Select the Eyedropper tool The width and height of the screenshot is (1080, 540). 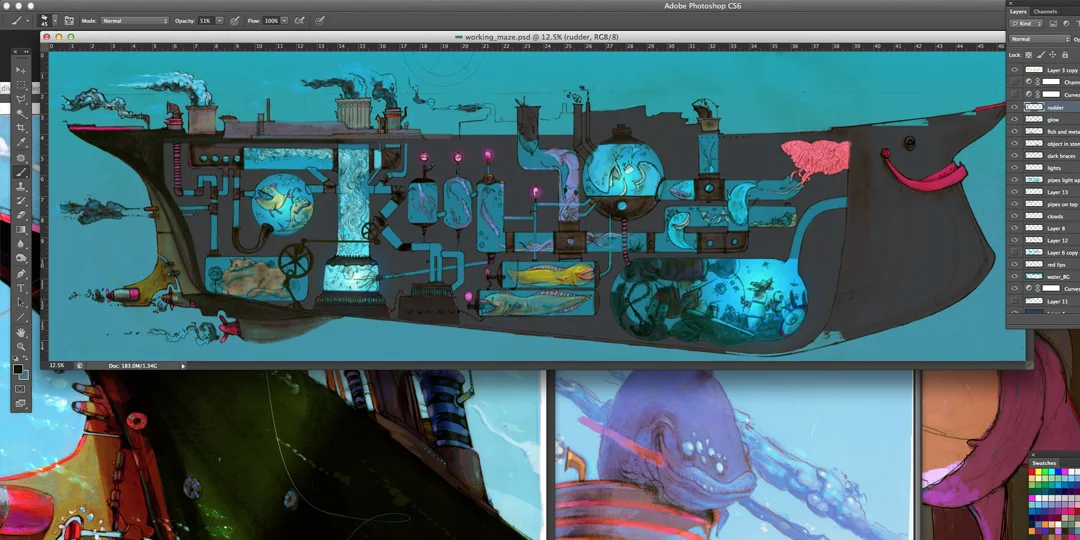point(21,143)
